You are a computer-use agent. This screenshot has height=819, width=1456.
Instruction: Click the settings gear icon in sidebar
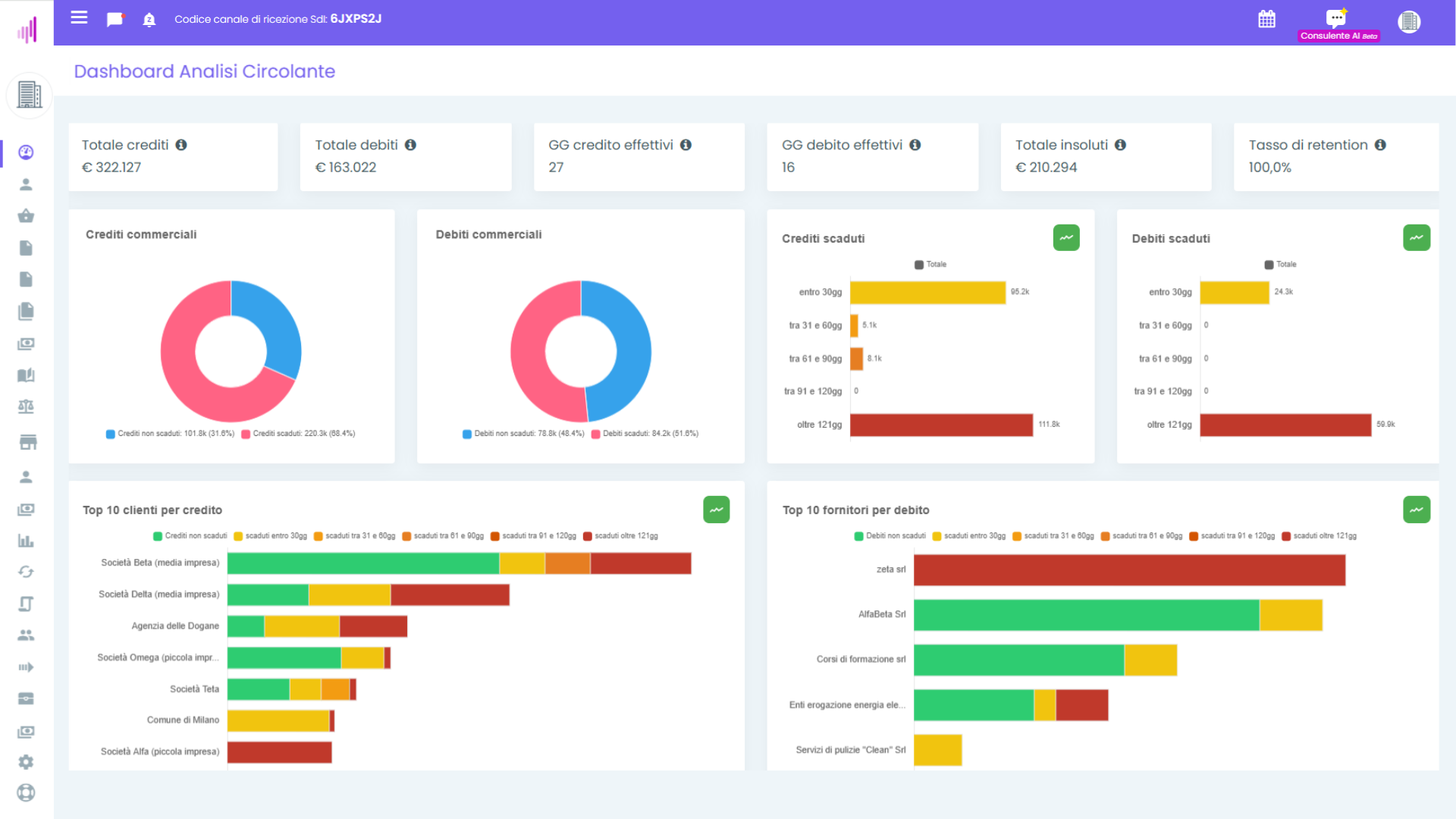(26, 761)
